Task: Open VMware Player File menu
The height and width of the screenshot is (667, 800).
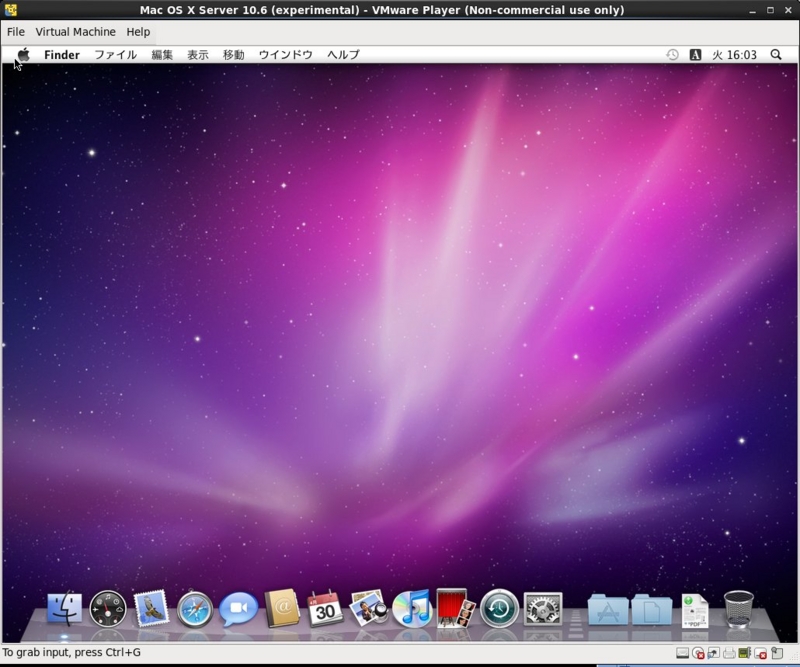Action: [16, 32]
